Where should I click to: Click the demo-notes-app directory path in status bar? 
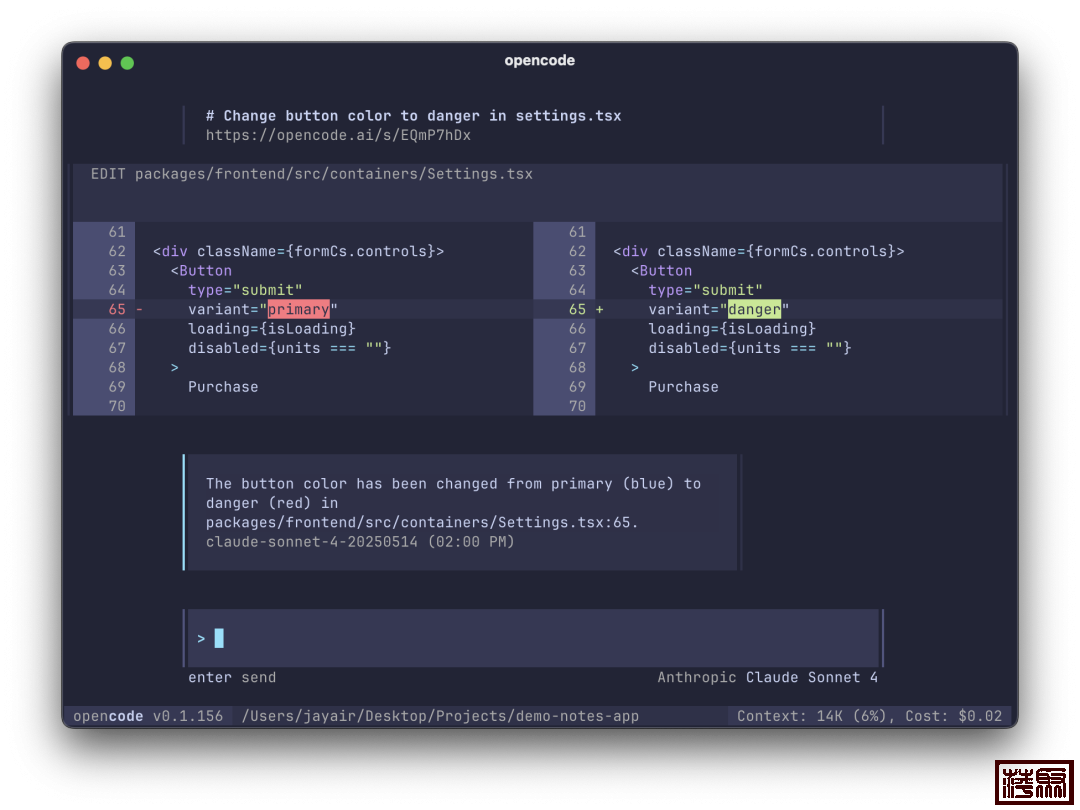440,716
